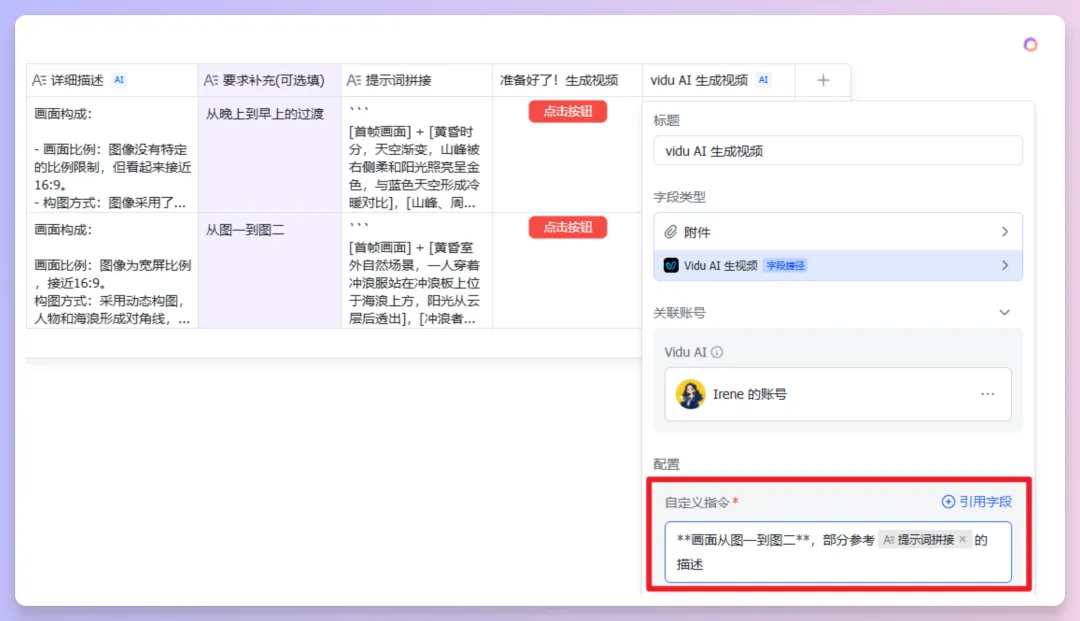Click the Vidu logo icon on 生视频 shortcut row

tap(671, 265)
